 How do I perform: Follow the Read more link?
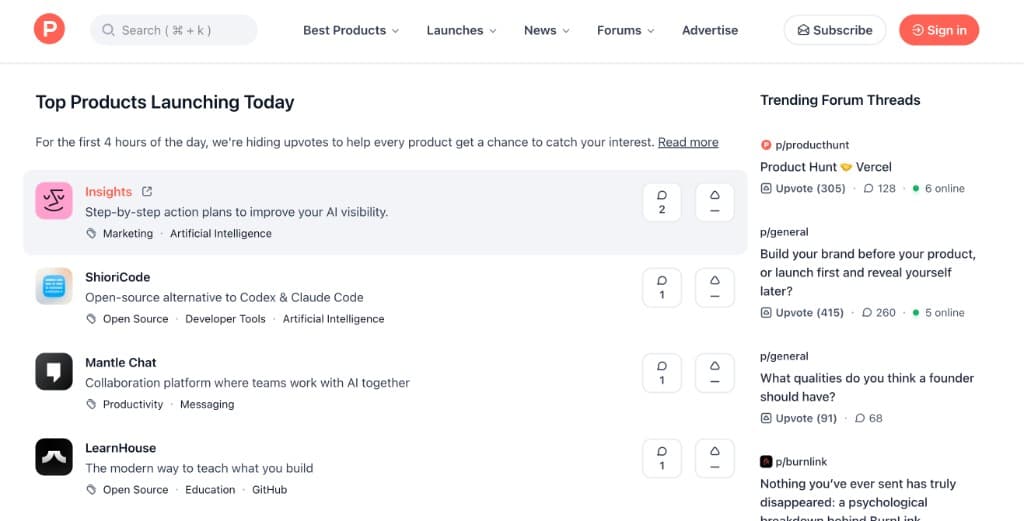point(688,142)
